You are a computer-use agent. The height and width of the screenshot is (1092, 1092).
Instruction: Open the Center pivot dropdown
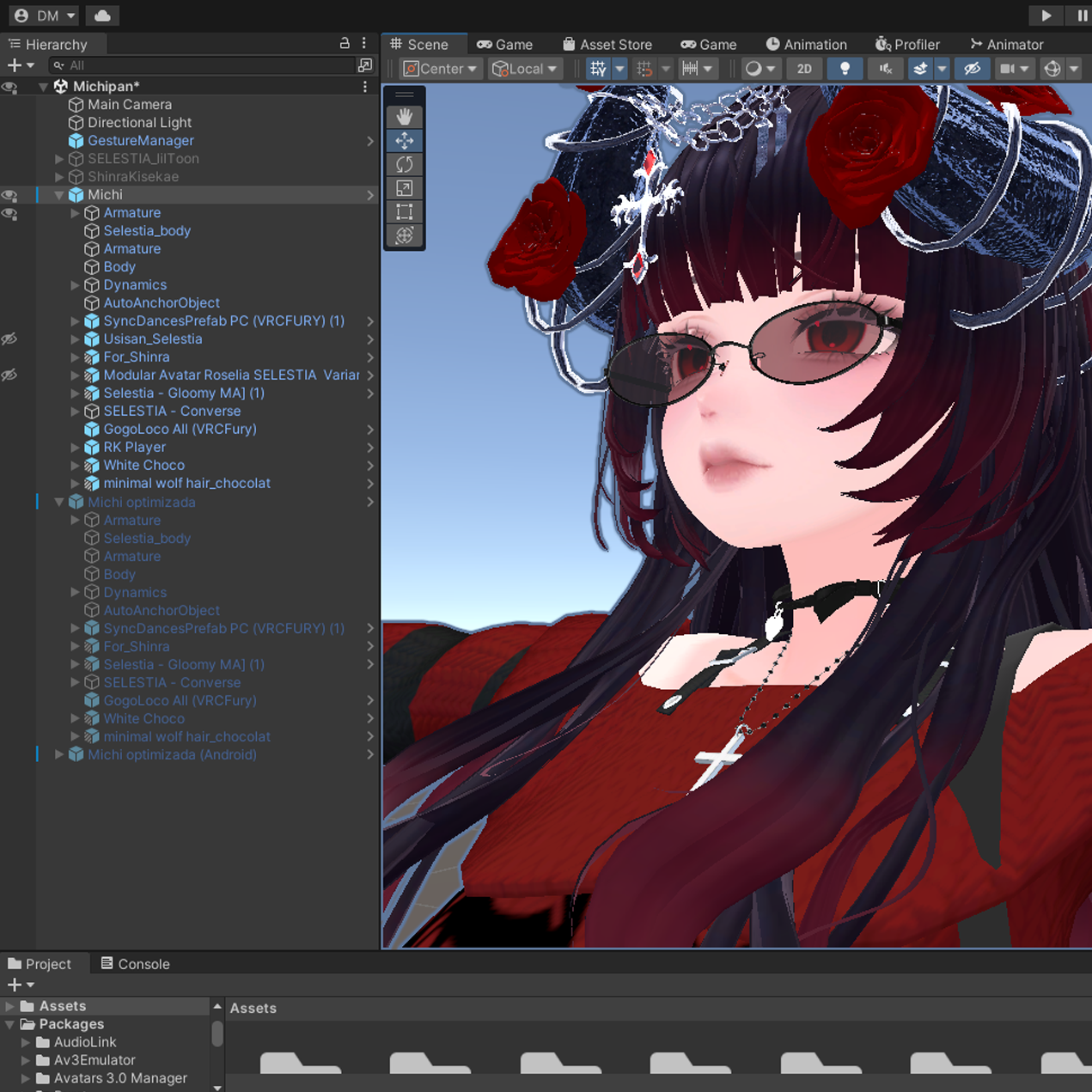click(440, 69)
